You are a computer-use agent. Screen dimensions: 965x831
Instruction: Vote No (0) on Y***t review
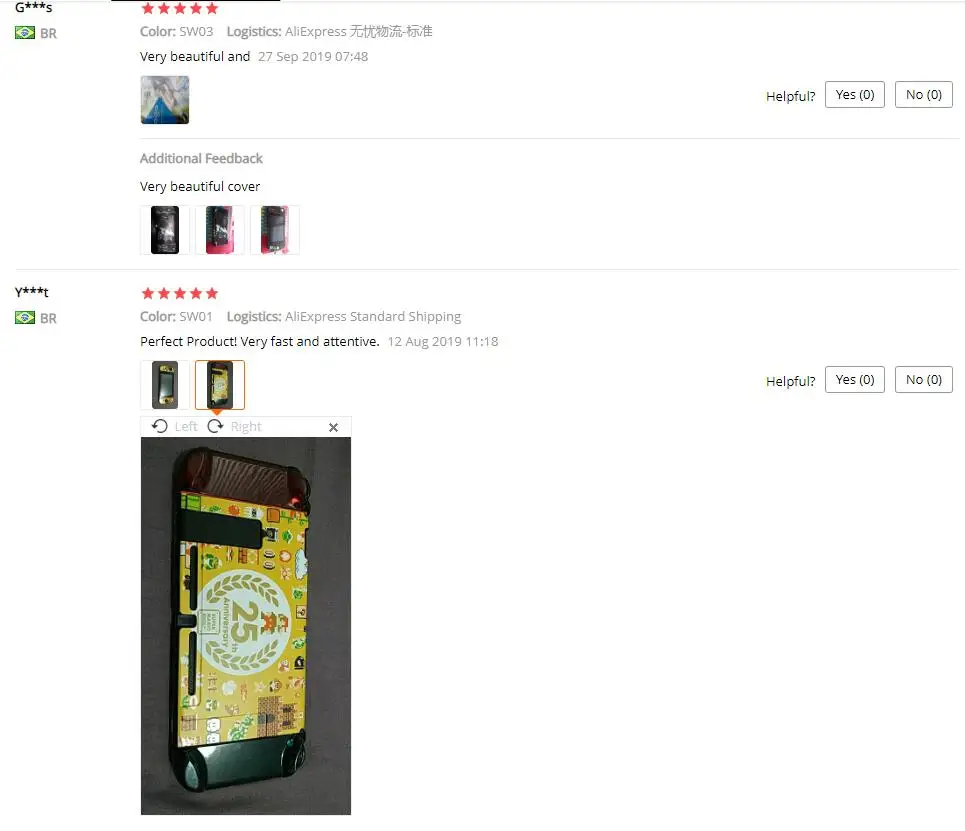924,380
